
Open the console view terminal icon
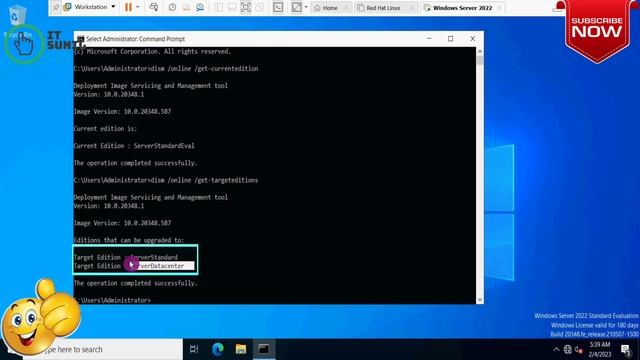[278, 7]
